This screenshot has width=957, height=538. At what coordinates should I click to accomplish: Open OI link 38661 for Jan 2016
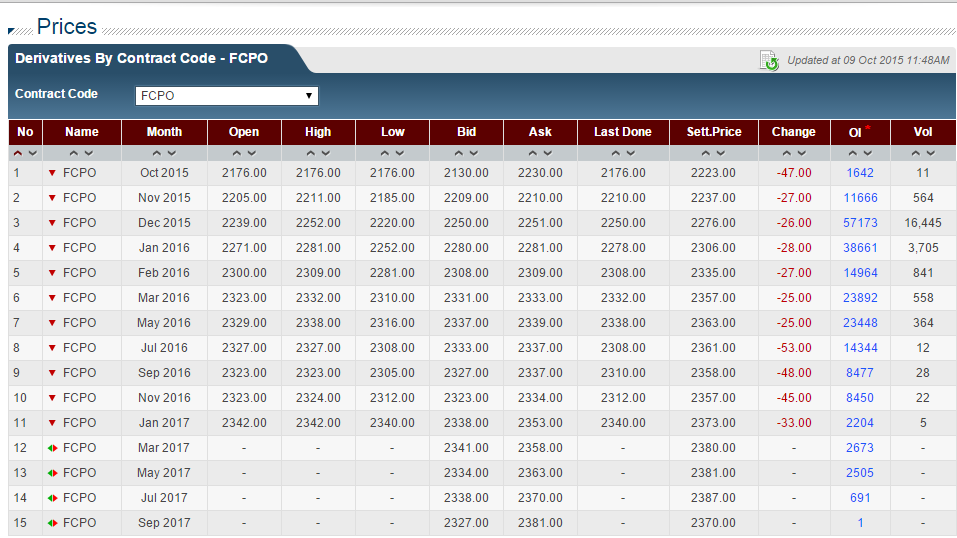click(x=860, y=248)
